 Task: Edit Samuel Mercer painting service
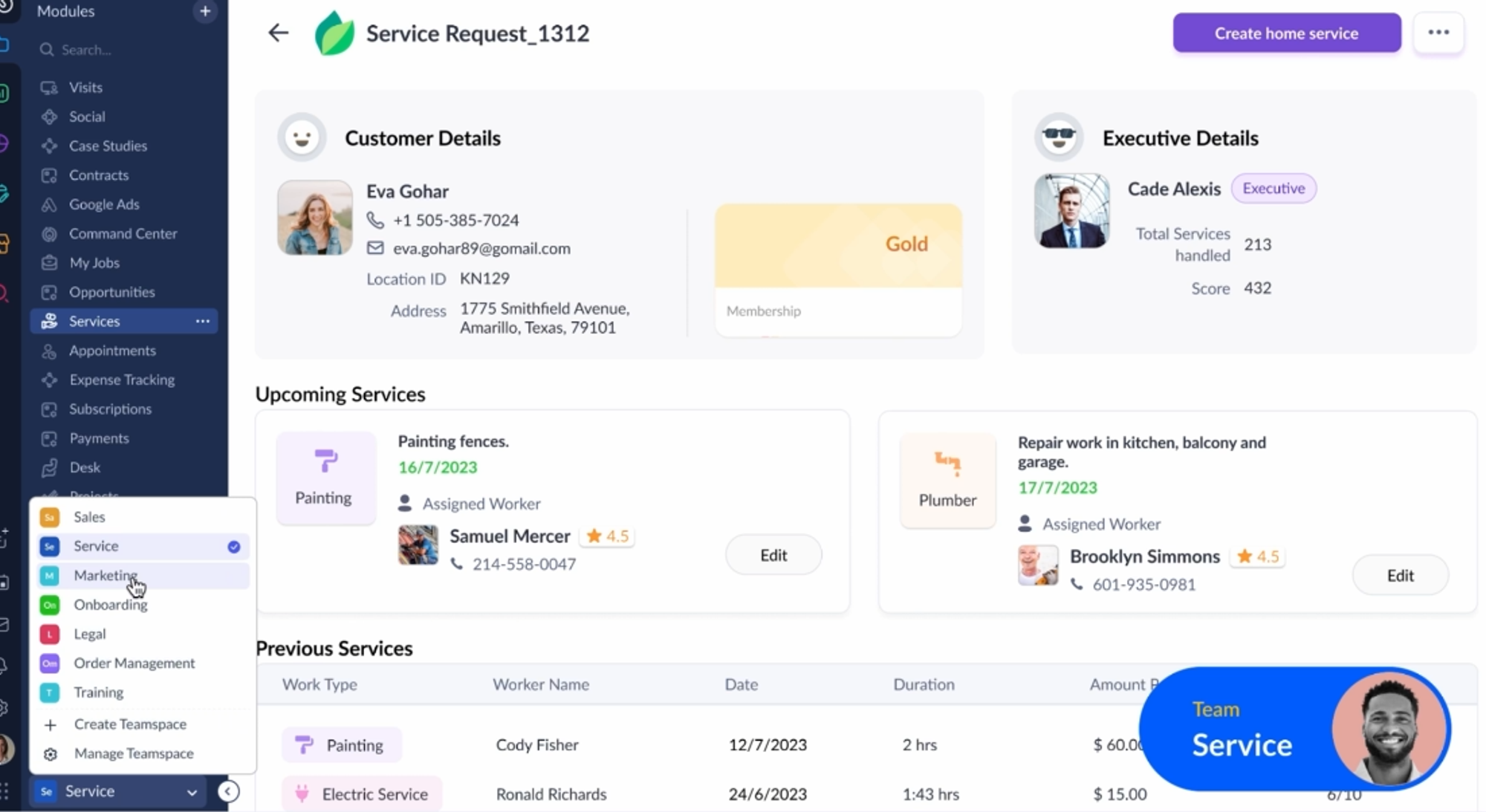click(x=773, y=555)
